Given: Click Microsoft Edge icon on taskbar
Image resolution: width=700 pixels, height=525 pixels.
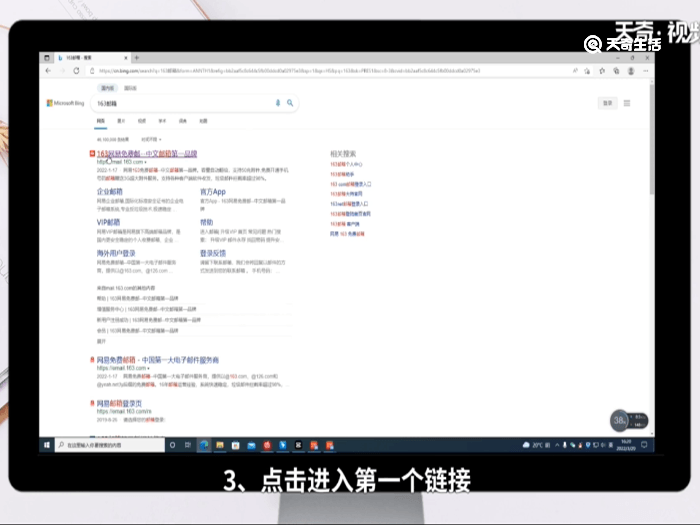Looking at the screenshot, I should [204, 445].
